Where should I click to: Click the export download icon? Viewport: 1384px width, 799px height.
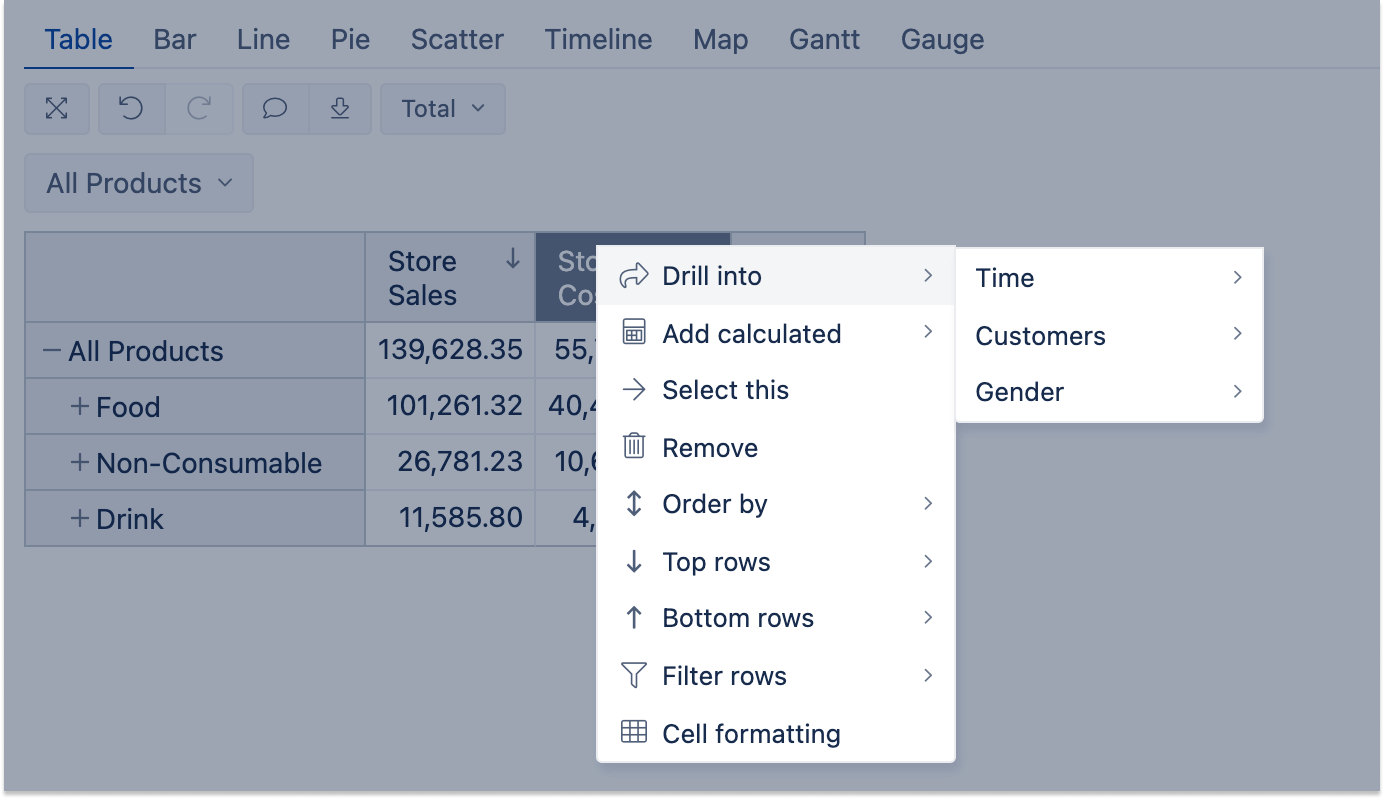340,109
